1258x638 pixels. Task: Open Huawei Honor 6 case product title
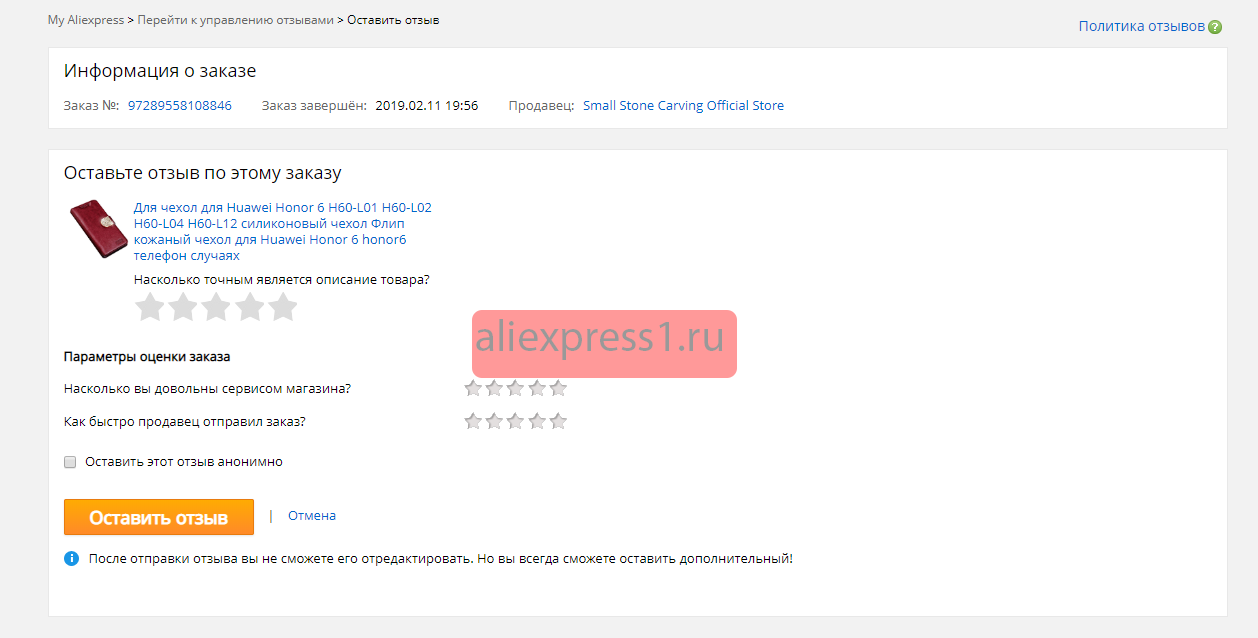click(x=283, y=231)
